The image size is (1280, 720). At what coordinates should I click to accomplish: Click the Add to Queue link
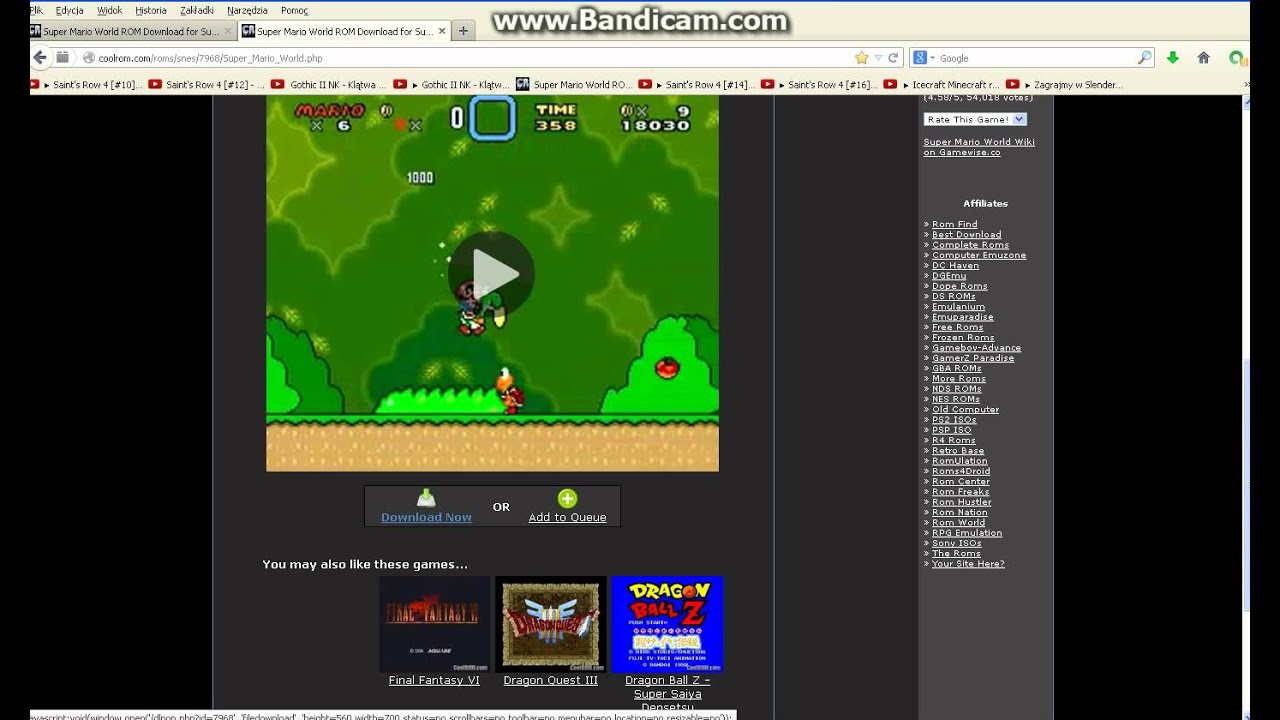tap(567, 517)
